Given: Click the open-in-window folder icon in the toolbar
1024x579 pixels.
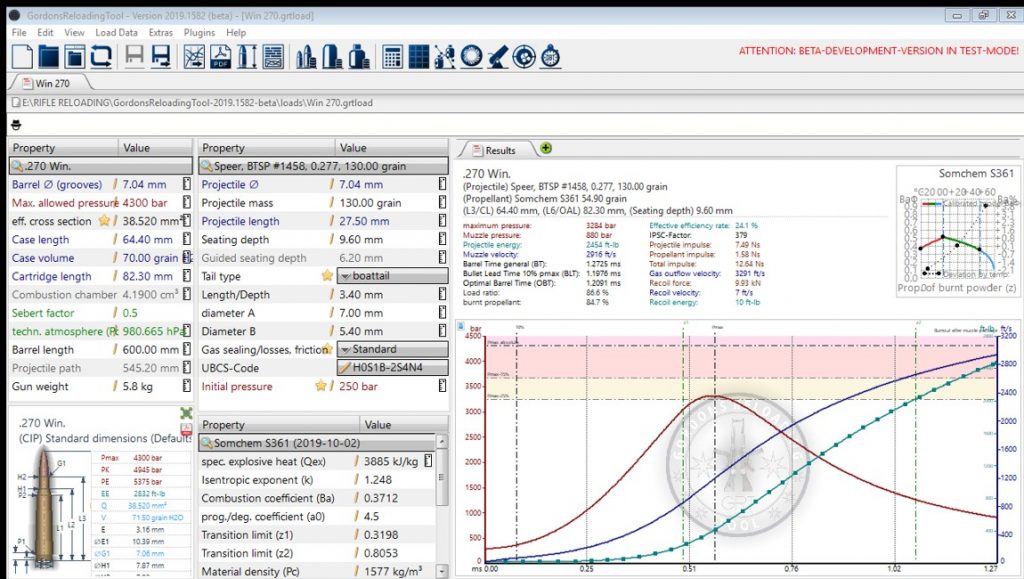Looking at the screenshot, I should [74, 57].
